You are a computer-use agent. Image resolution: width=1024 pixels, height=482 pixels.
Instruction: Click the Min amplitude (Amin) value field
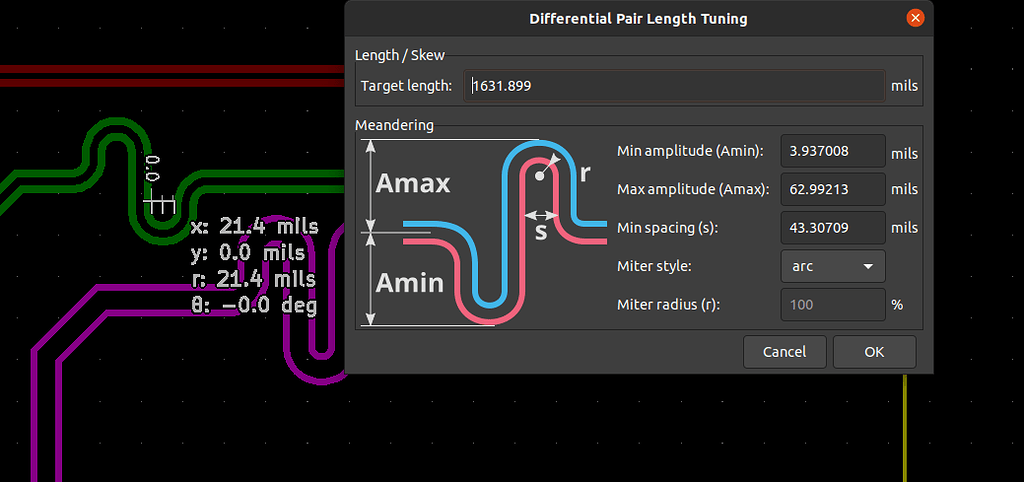coord(832,151)
